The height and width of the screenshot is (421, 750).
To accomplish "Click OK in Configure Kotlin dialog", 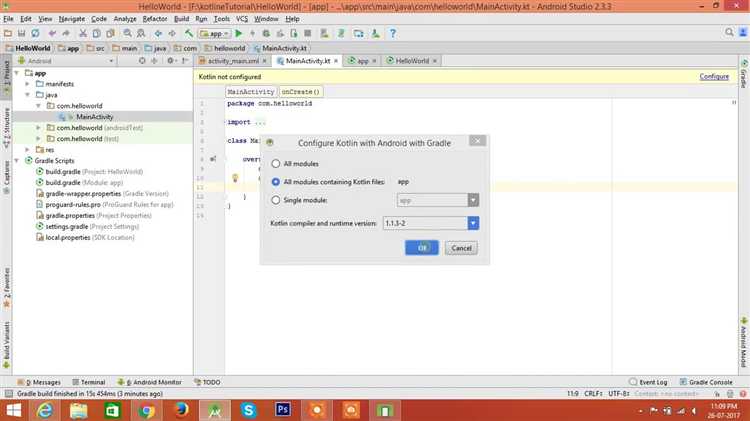I will pyautogui.click(x=421, y=248).
